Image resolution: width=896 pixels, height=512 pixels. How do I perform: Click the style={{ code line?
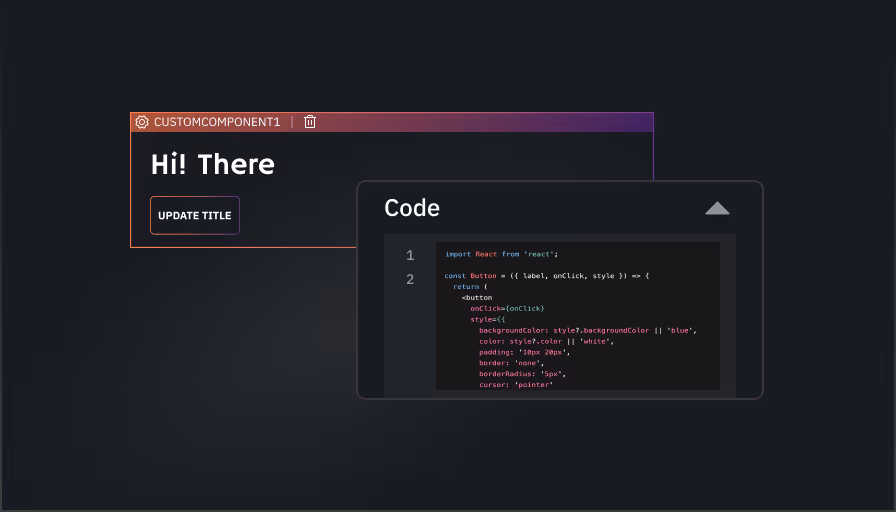pyautogui.click(x=488, y=320)
